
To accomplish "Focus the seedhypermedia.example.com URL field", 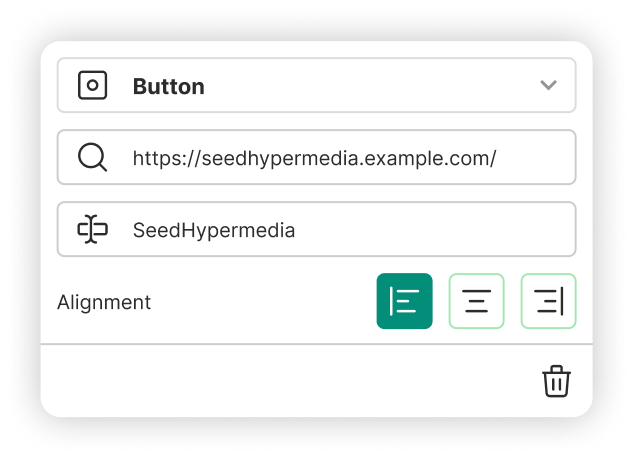I will (314, 158).
